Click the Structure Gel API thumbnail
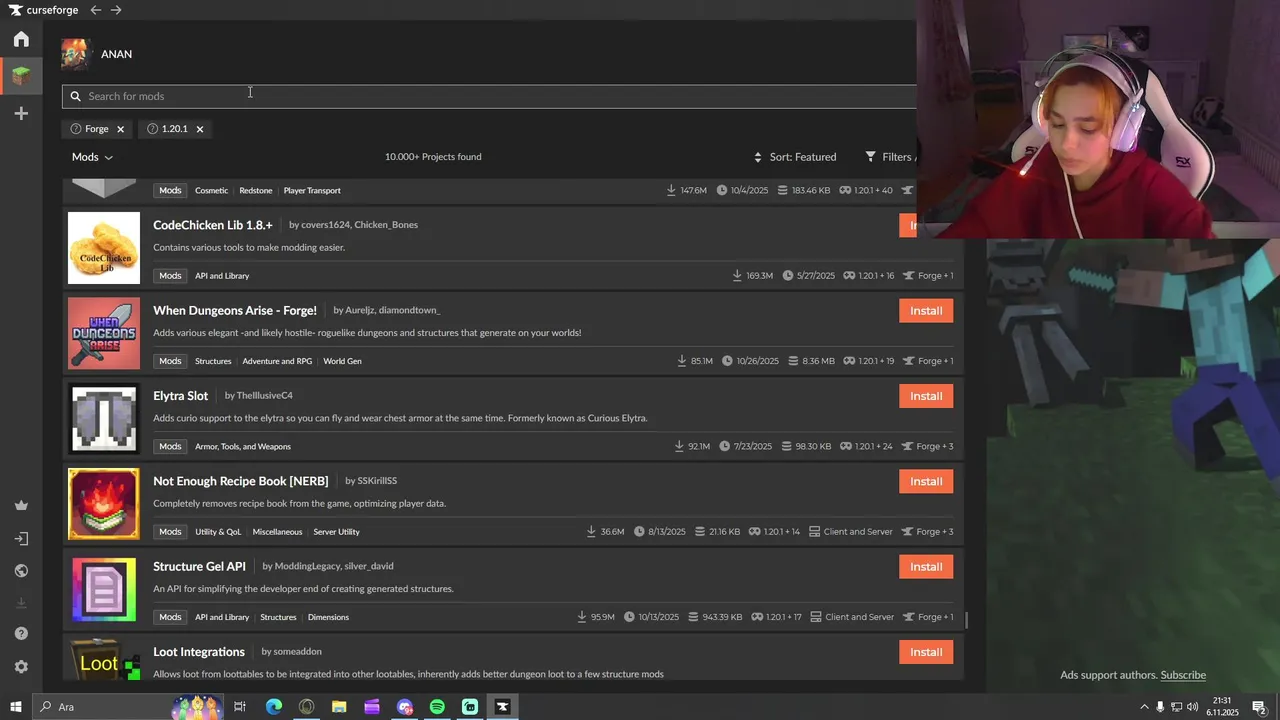The image size is (1280, 720). (x=104, y=589)
